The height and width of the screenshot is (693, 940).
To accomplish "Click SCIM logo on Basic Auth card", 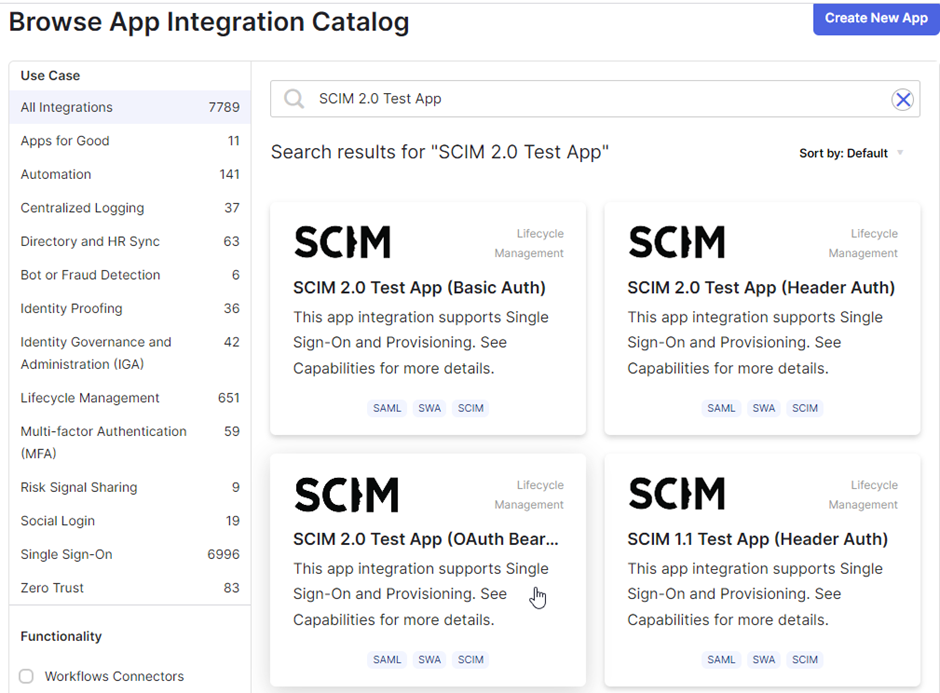I will [342, 242].
